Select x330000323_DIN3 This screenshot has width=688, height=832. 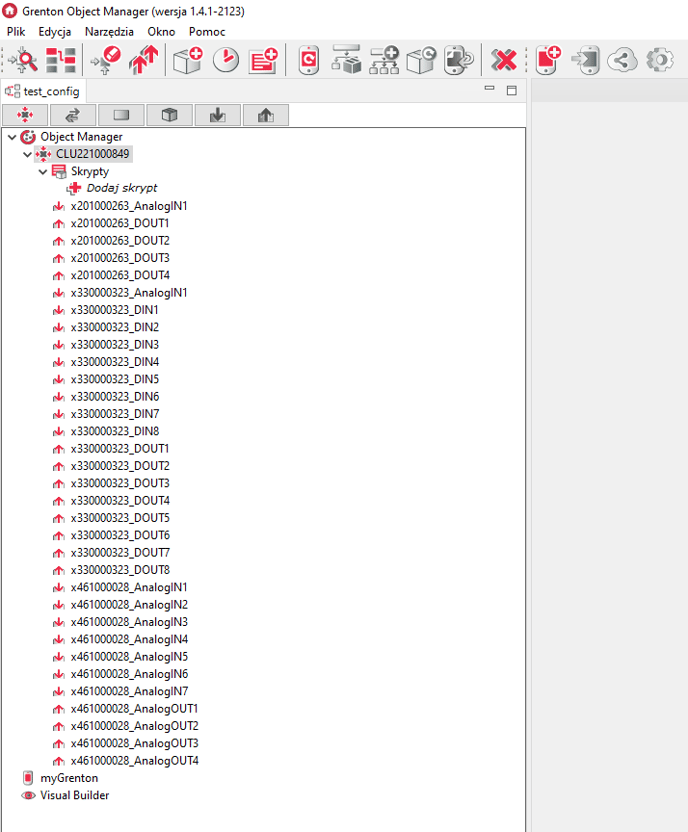[115, 345]
